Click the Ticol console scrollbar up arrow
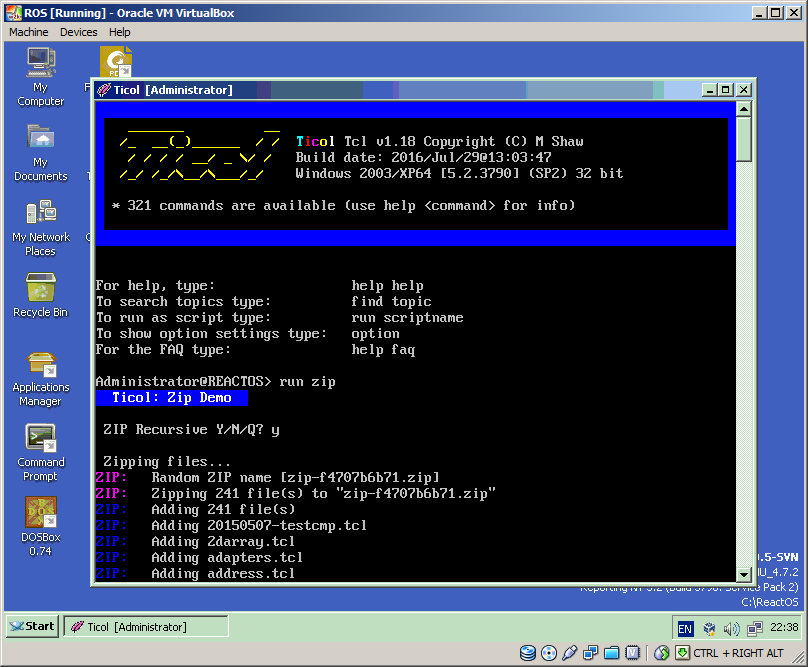The width and height of the screenshot is (808, 667). pos(744,109)
